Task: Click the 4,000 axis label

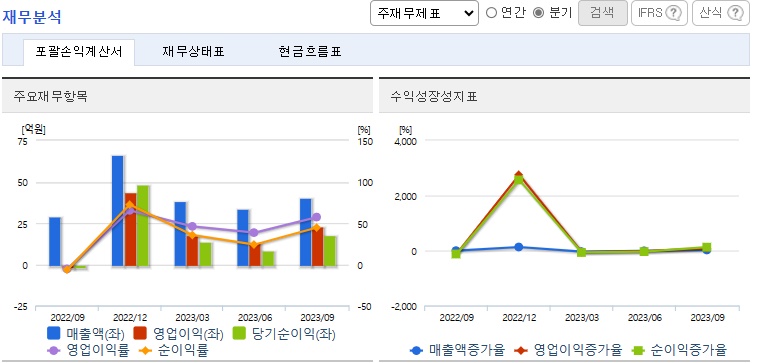Action: tap(407, 141)
